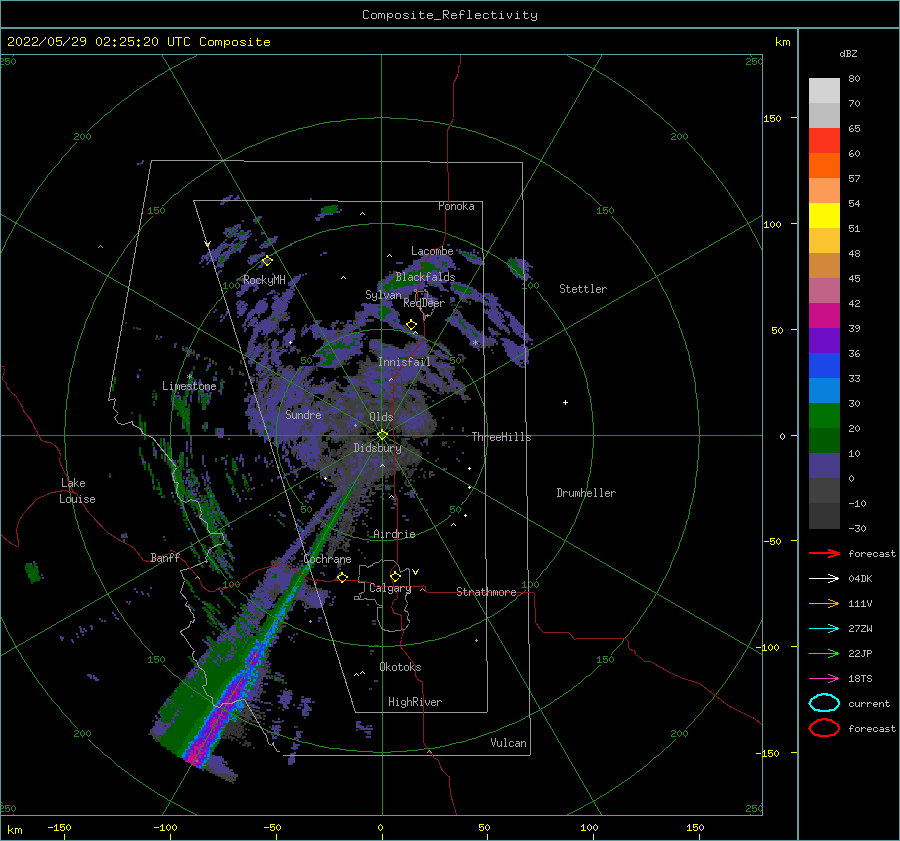Click the Composite_Reflectivity title
This screenshot has width=900, height=841.
449,15
